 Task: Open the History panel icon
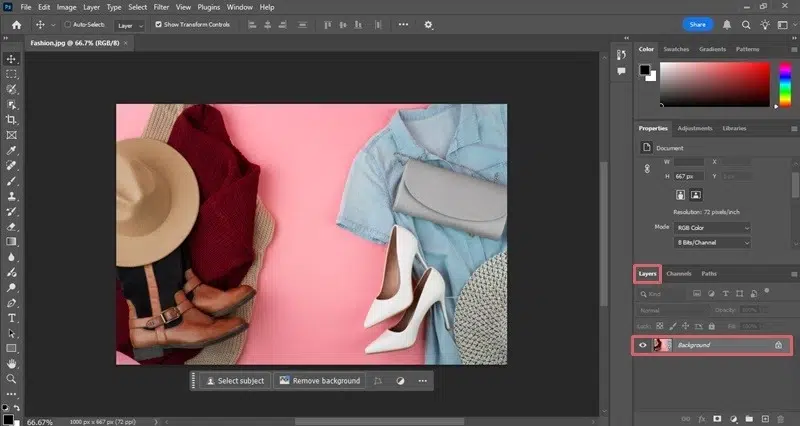tap(620, 53)
